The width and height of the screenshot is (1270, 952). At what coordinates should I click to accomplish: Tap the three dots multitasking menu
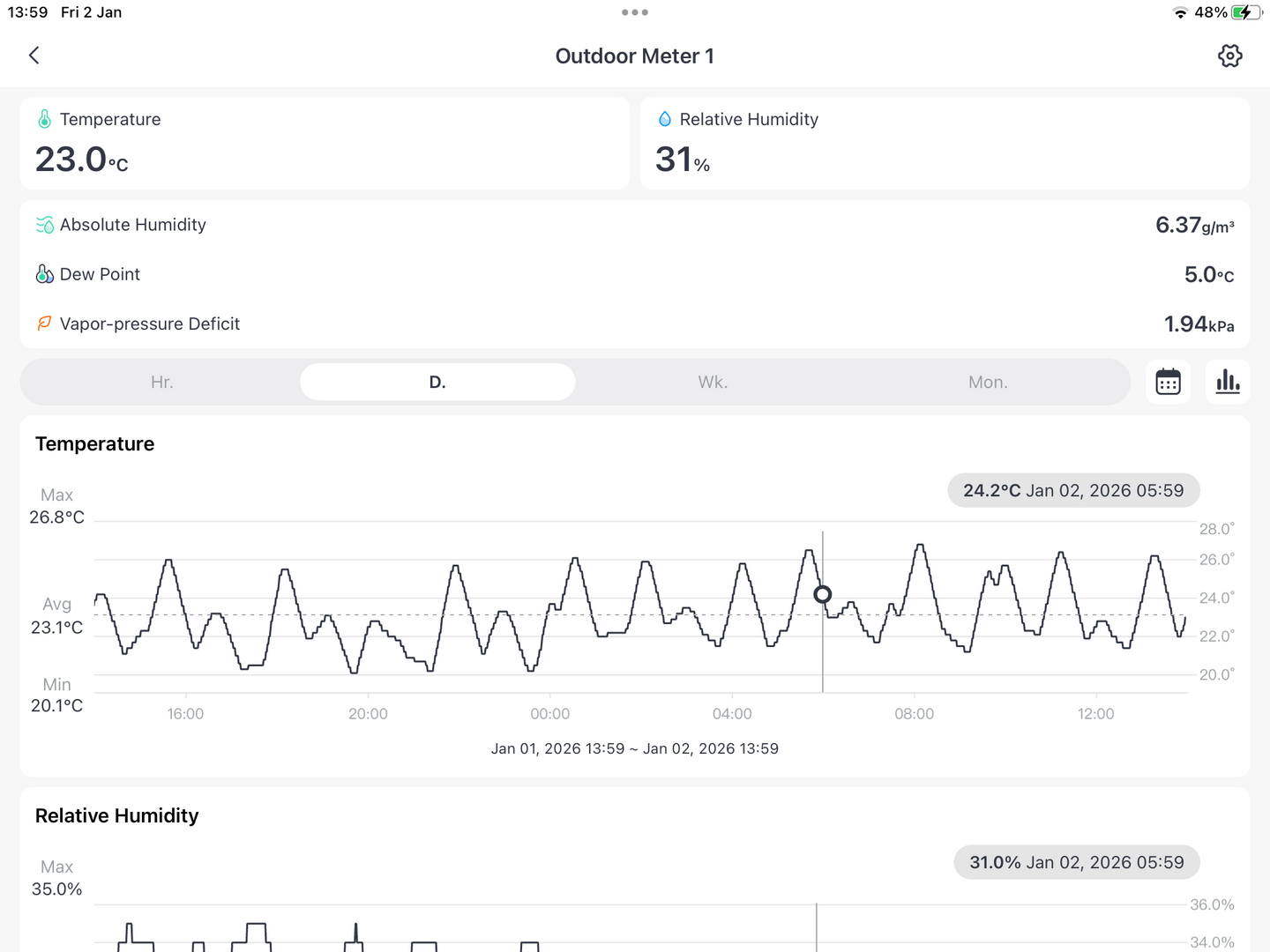pos(635,12)
